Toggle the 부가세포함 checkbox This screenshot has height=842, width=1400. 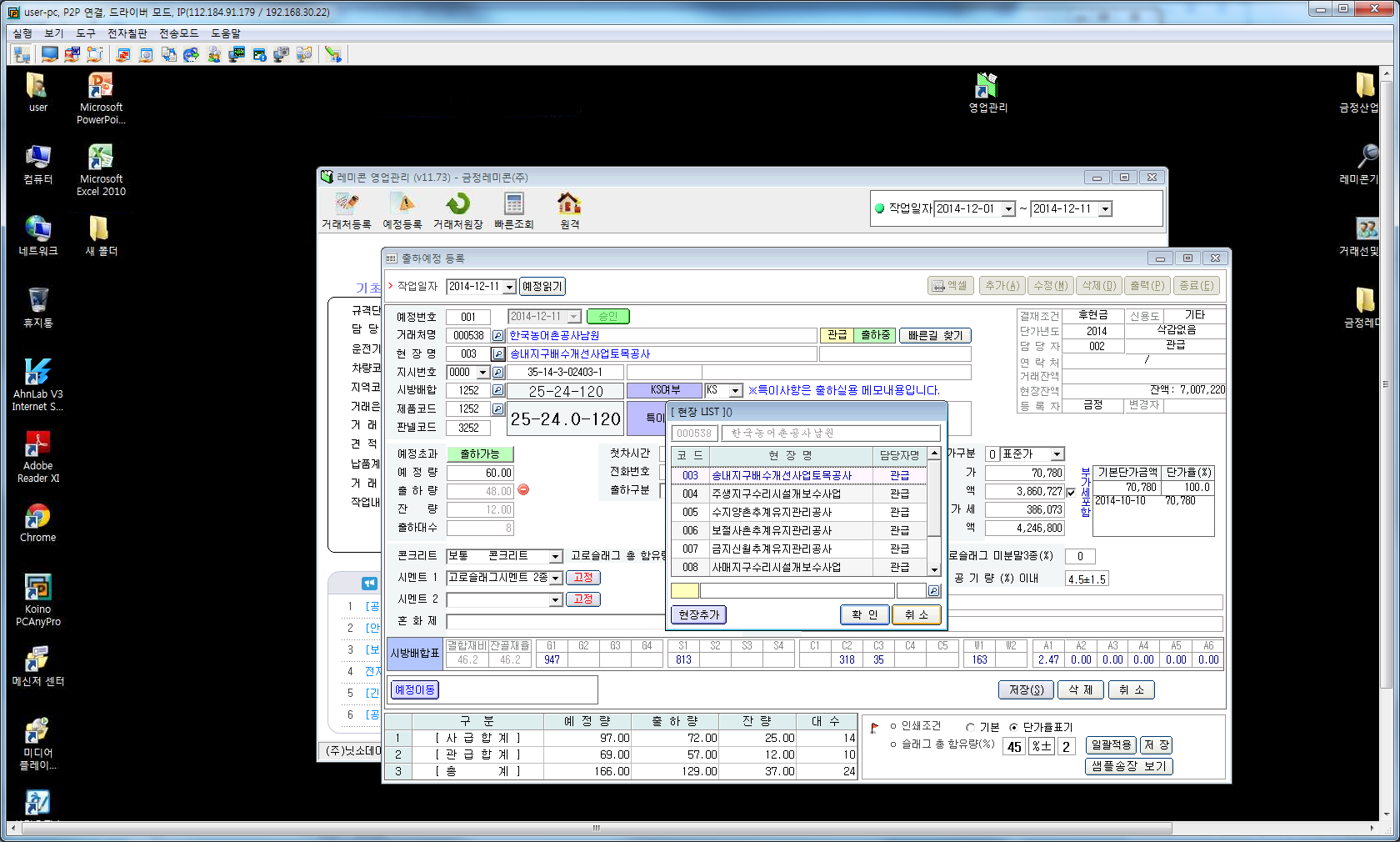pyautogui.click(x=1071, y=493)
